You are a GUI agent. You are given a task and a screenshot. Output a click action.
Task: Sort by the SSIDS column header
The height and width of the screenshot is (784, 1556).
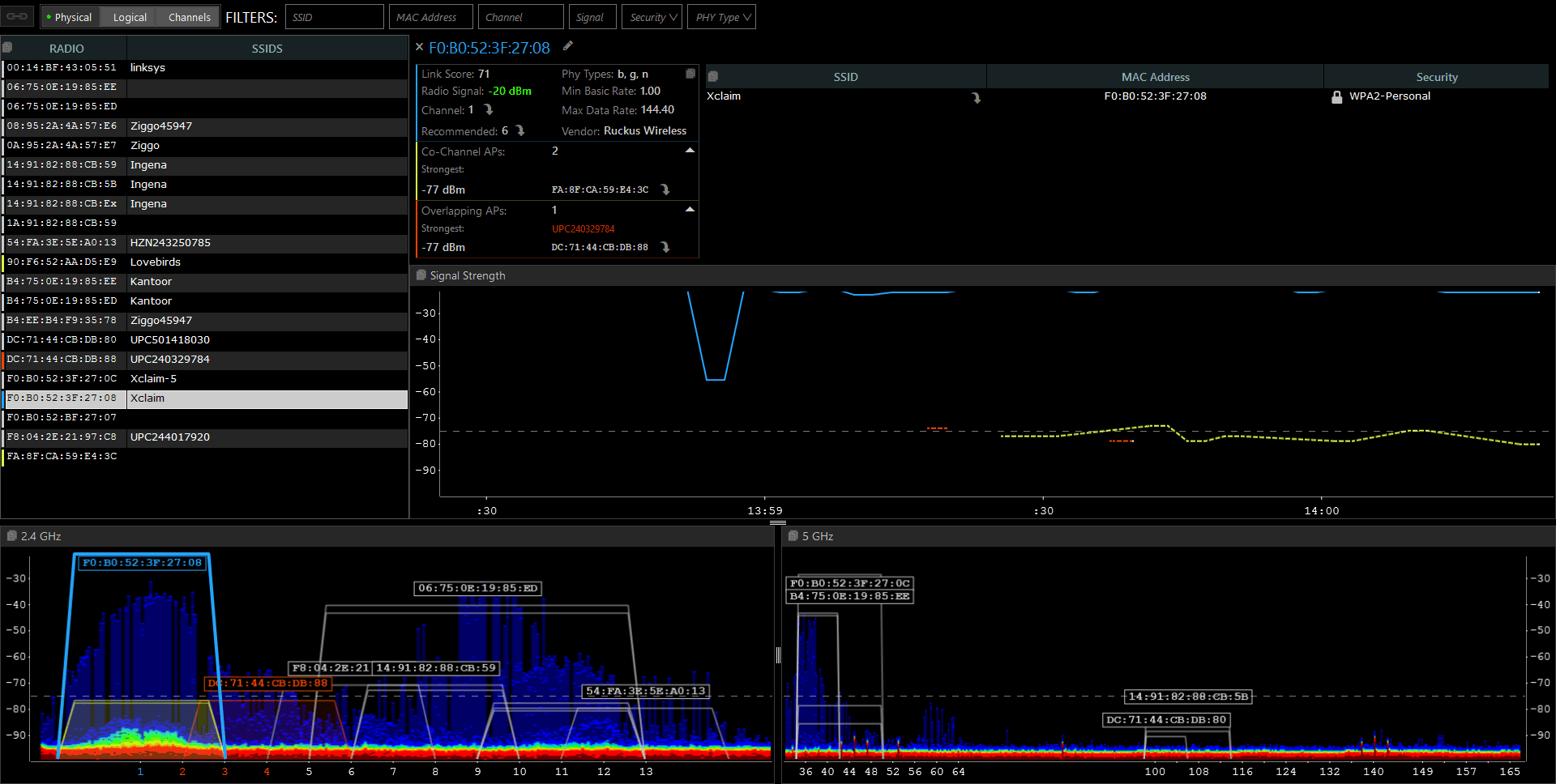[267, 49]
